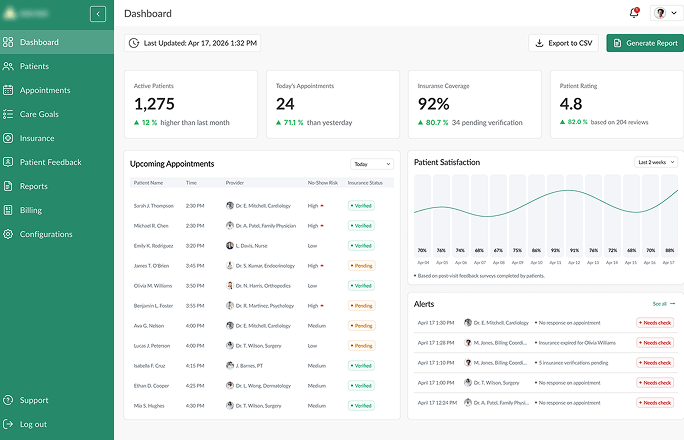Click patient name Emily K. Rodriguez

tap(154, 246)
